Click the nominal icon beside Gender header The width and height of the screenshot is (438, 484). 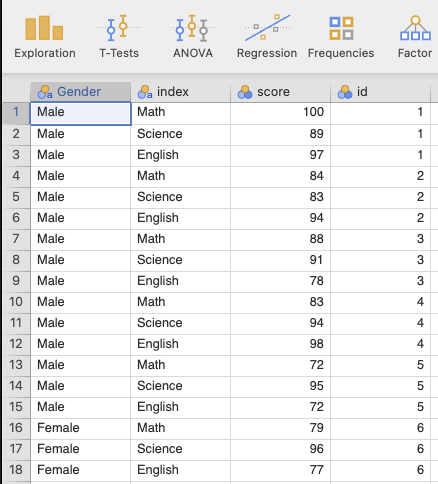[x=45, y=92]
